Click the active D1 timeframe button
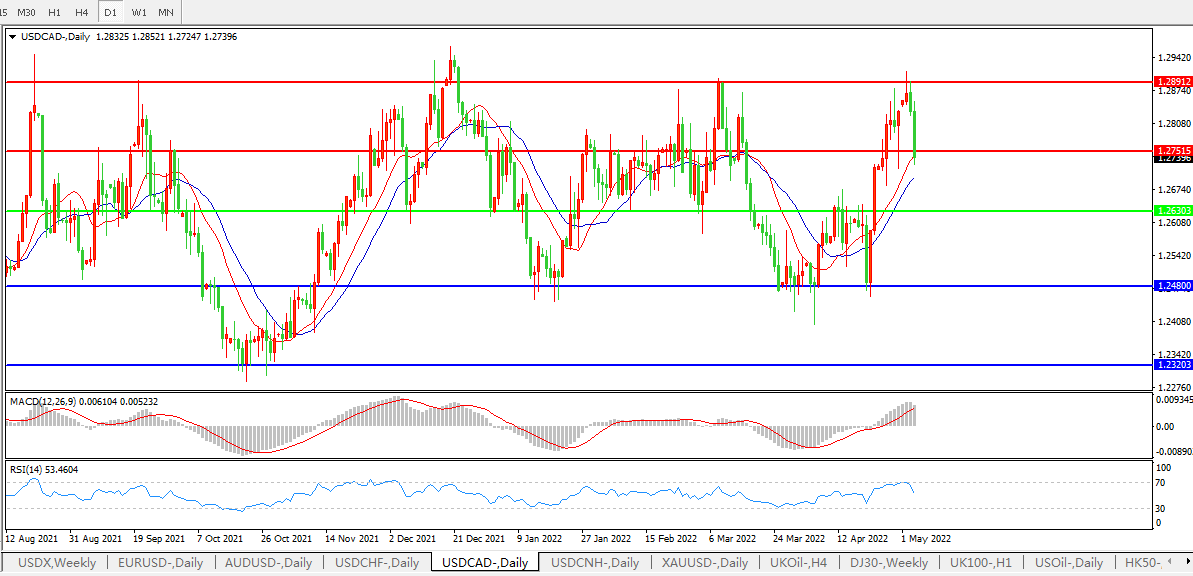1193x576 pixels. (110, 12)
